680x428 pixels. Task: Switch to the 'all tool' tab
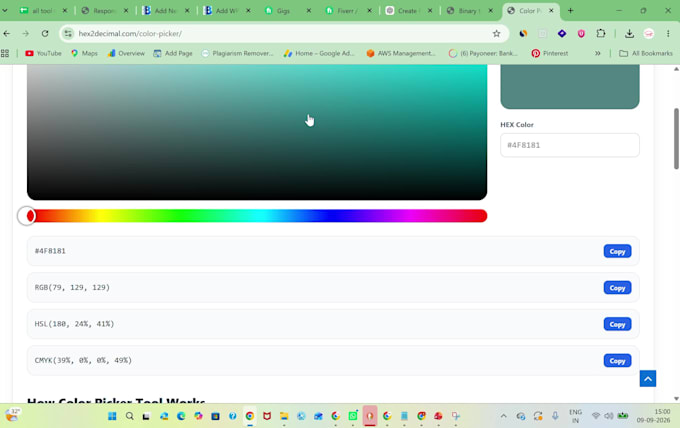tap(41, 10)
